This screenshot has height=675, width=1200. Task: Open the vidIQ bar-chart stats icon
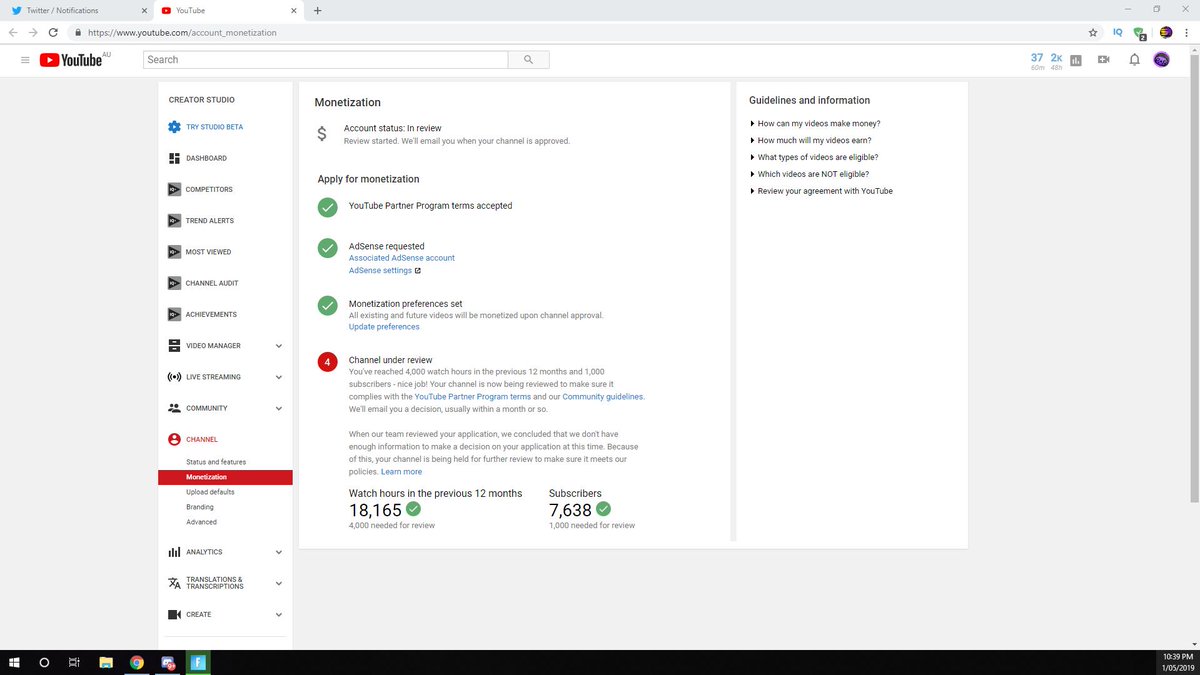pyautogui.click(x=1076, y=60)
